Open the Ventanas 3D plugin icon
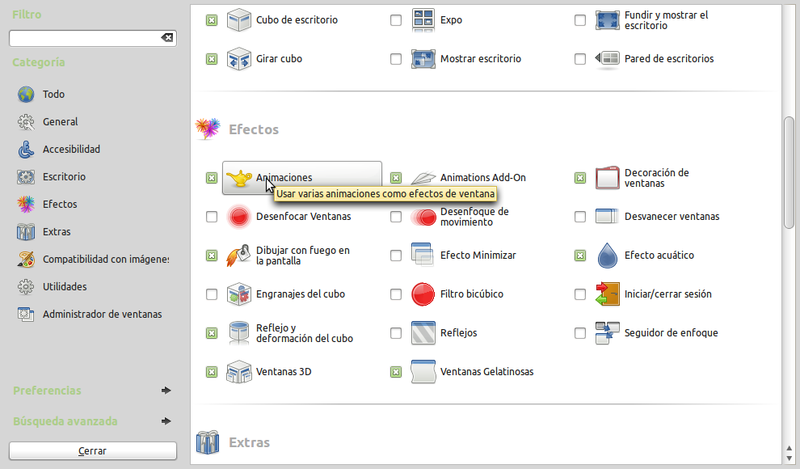 click(x=240, y=372)
